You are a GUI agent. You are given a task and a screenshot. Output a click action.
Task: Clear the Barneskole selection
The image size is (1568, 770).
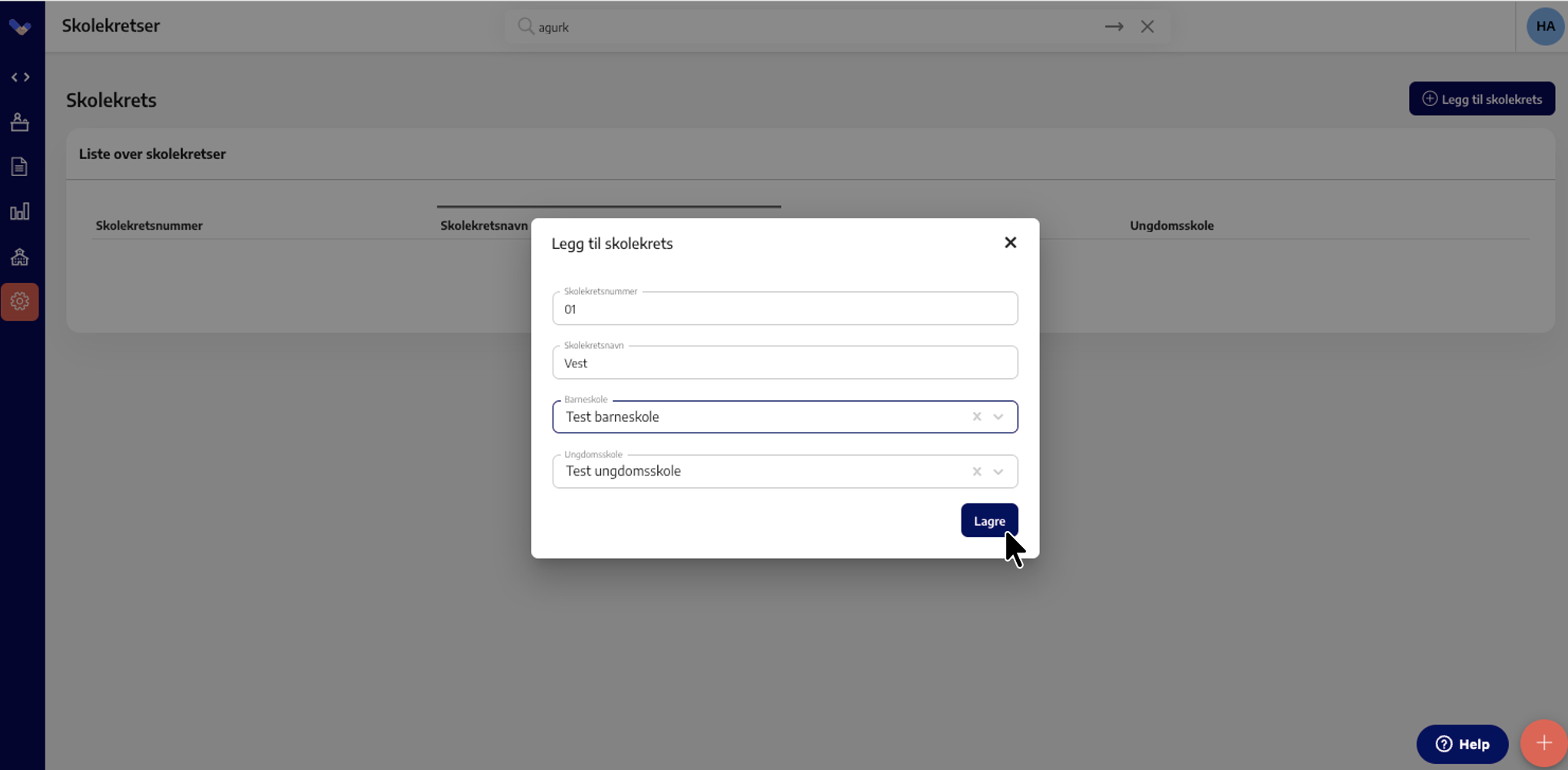(x=976, y=417)
